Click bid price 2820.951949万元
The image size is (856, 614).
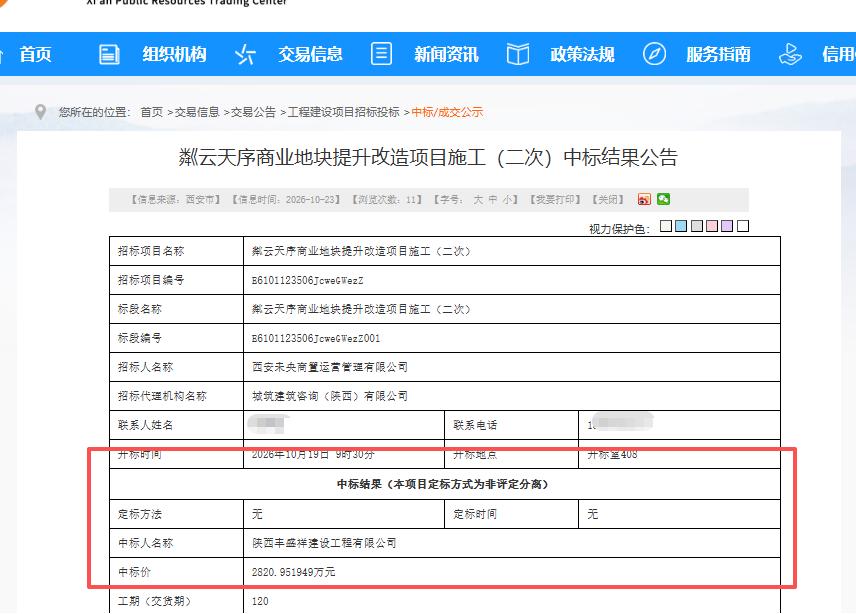[x=294, y=572]
